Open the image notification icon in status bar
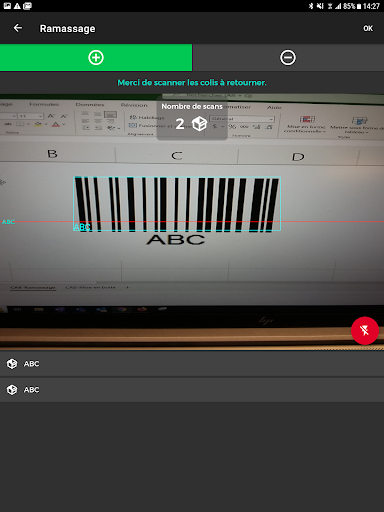This screenshot has width=384, height=512. coord(7,6)
